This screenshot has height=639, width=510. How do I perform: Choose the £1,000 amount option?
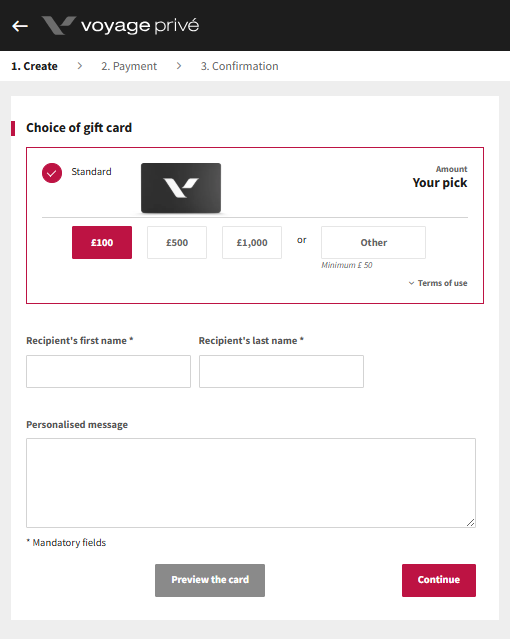click(252, 242)
